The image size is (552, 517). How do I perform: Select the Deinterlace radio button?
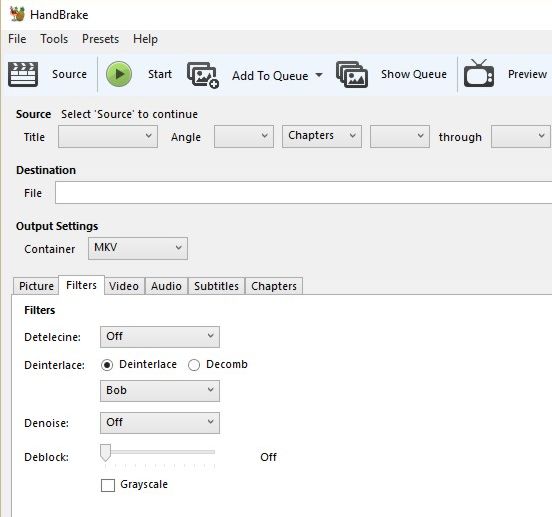tap(107, 365)
